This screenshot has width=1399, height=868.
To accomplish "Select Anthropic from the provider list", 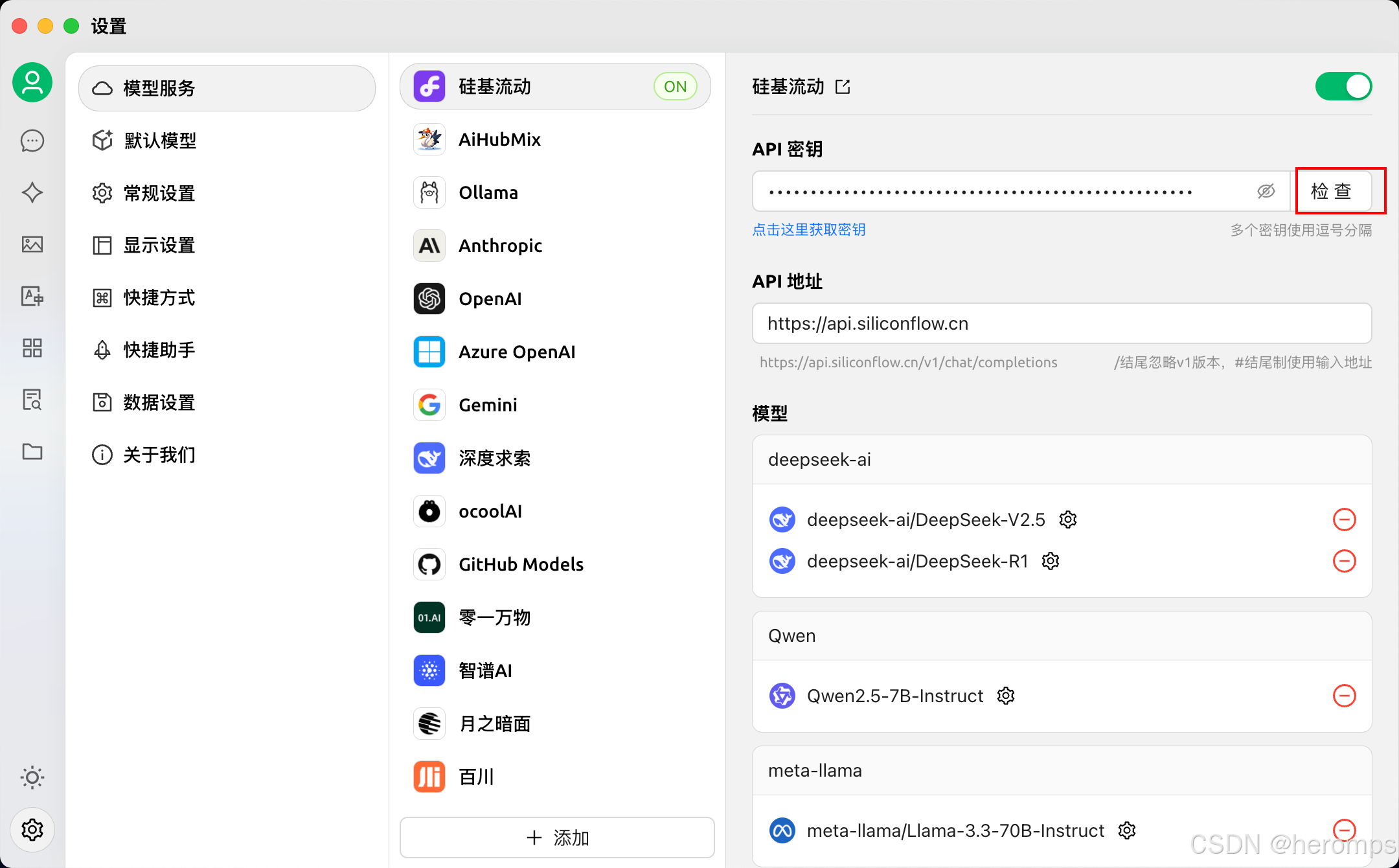I will [x=500, y=246].
